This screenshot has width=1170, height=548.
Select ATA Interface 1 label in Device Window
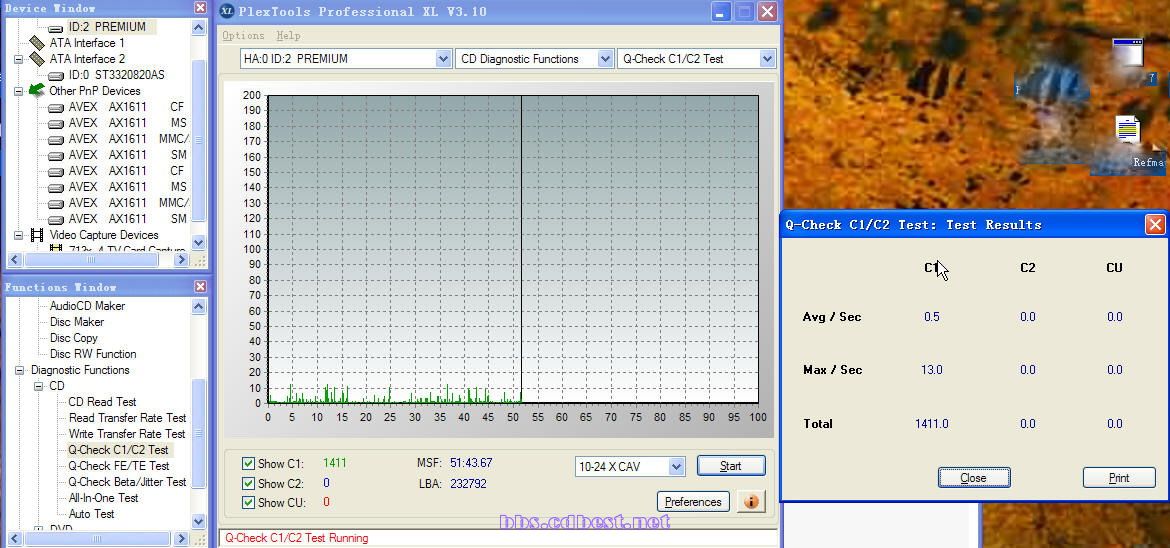coord(87,43)
